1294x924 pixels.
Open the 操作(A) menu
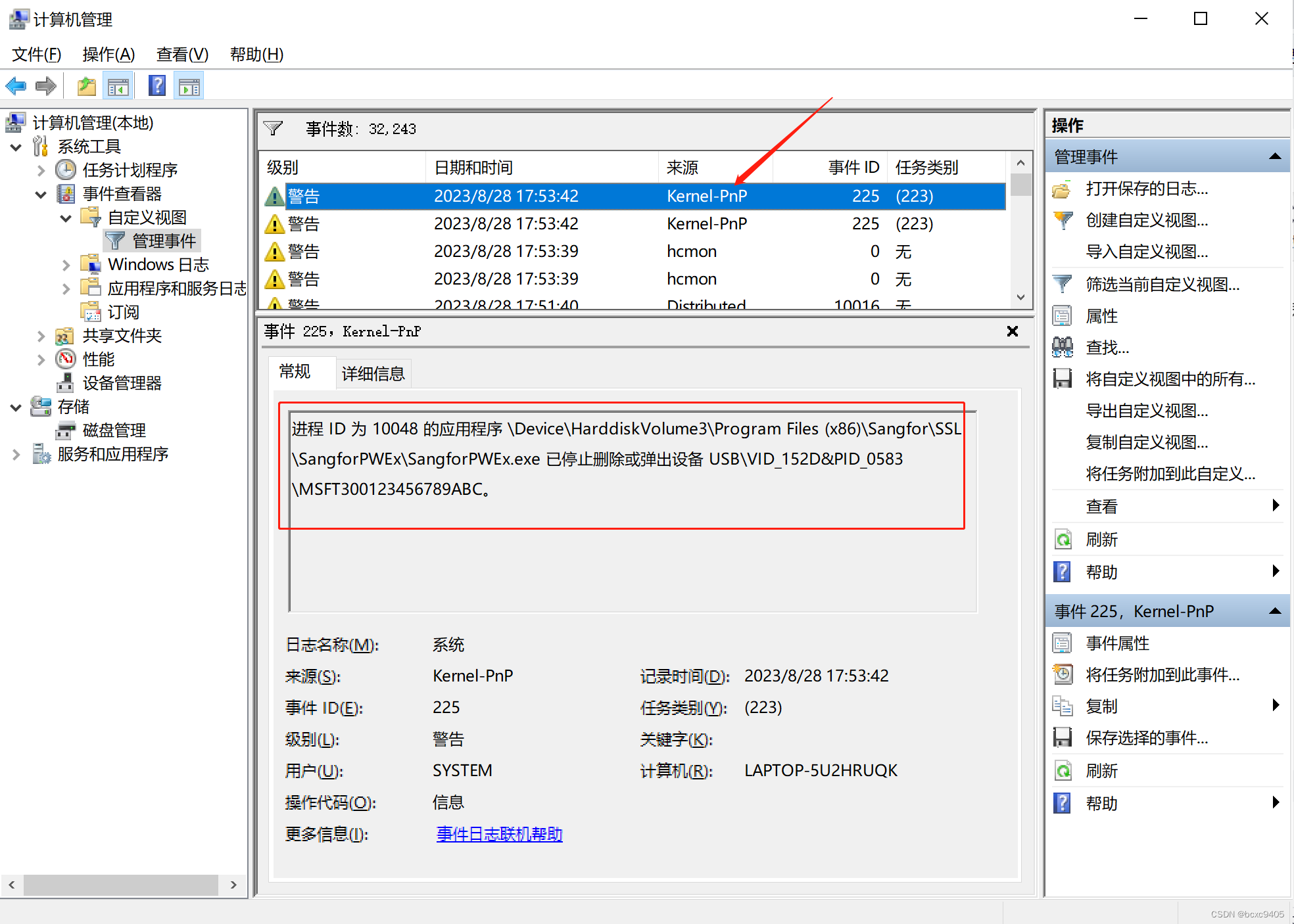(108, 55)
